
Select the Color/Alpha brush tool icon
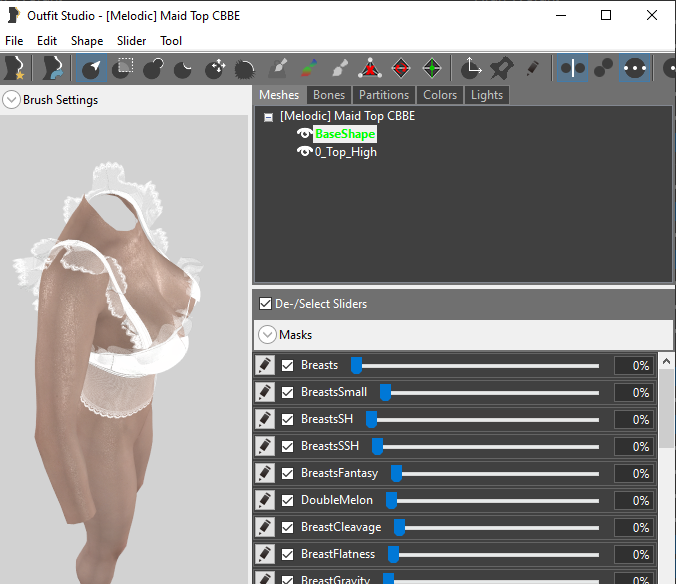pyautogui.click(x=340, y=68)
